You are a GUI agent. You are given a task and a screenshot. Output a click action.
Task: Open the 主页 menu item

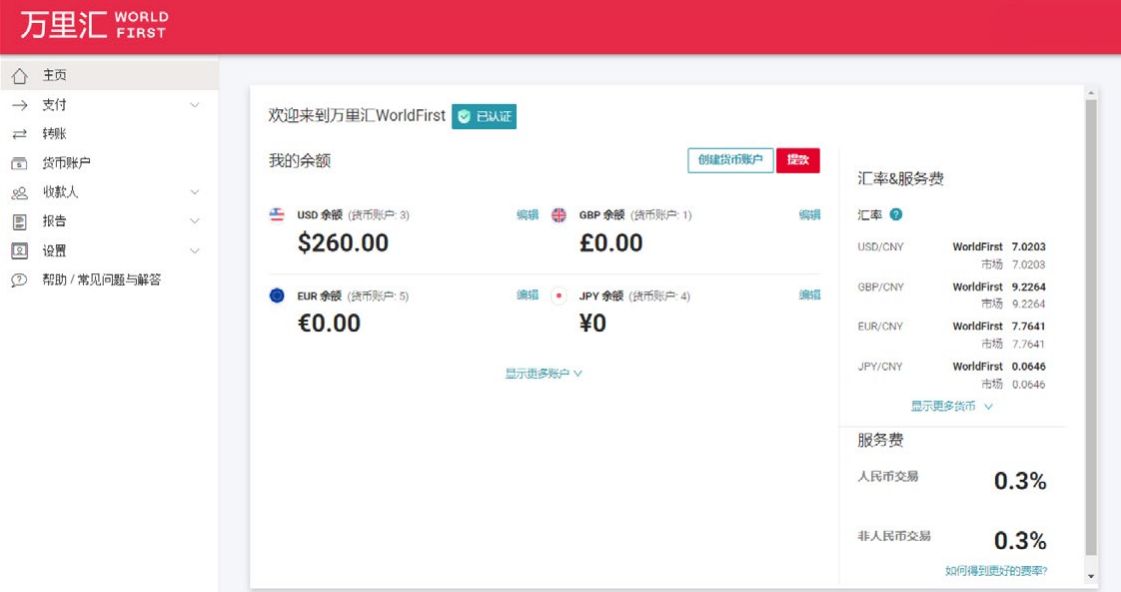tap(109, 75)
